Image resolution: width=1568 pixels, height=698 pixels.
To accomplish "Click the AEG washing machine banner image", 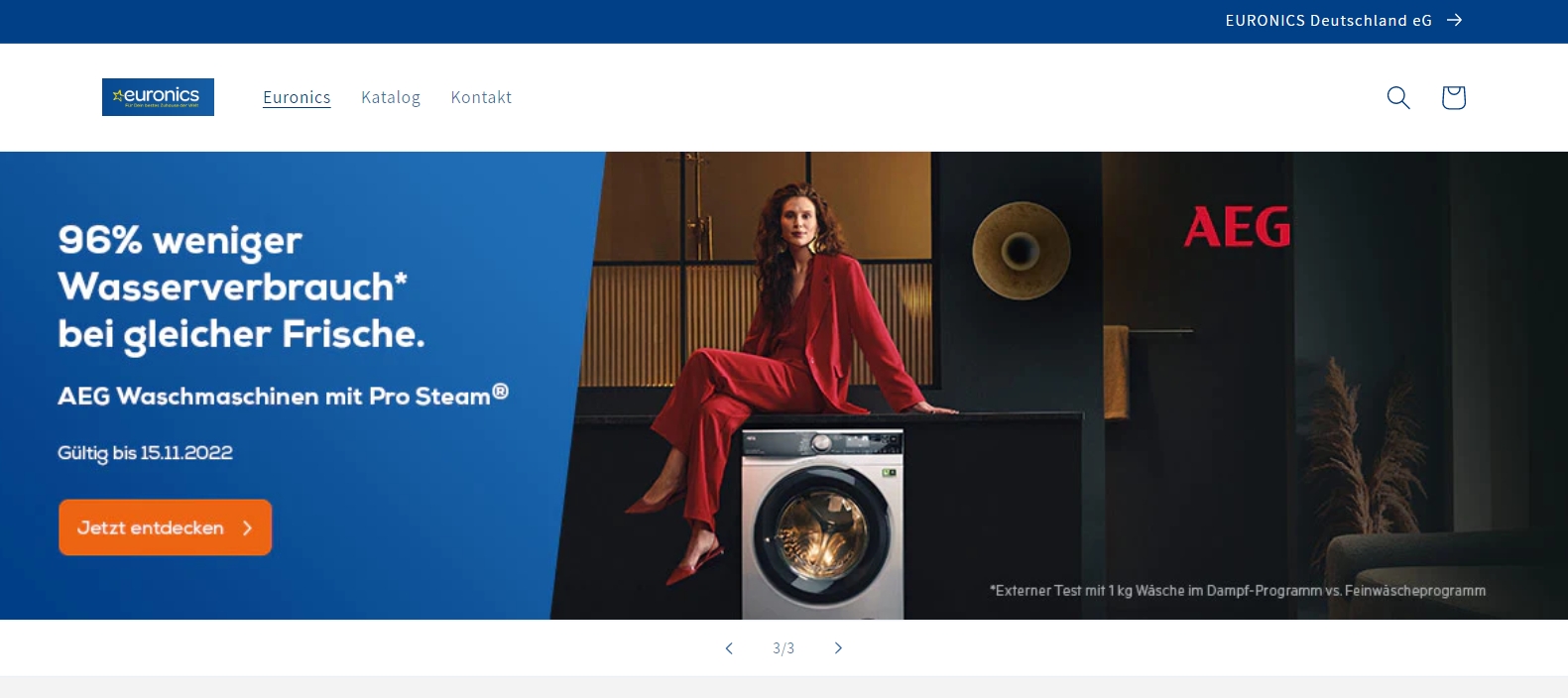I will point(784,386).
